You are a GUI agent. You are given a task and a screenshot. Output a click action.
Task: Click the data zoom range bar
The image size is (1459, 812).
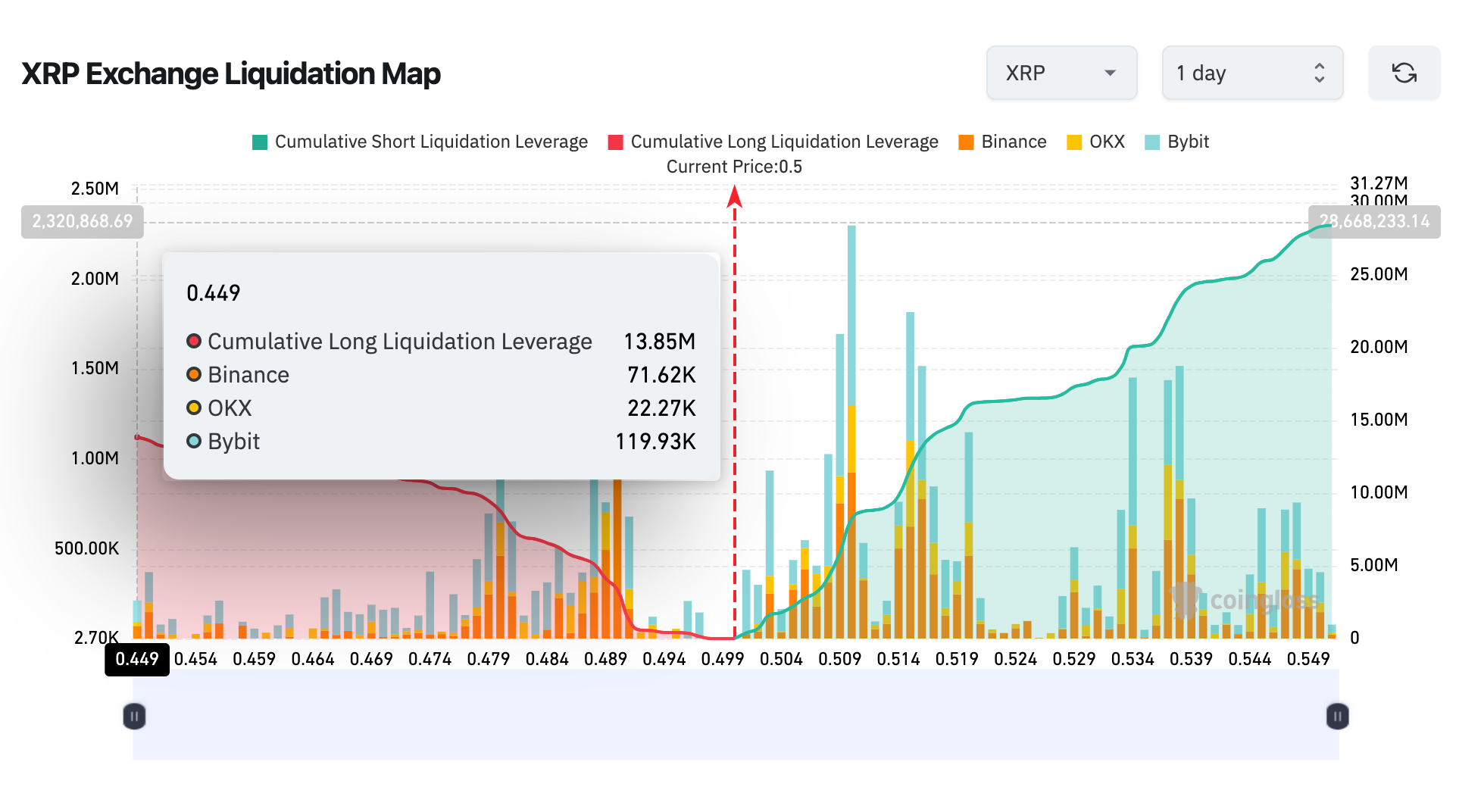[736, 714]
